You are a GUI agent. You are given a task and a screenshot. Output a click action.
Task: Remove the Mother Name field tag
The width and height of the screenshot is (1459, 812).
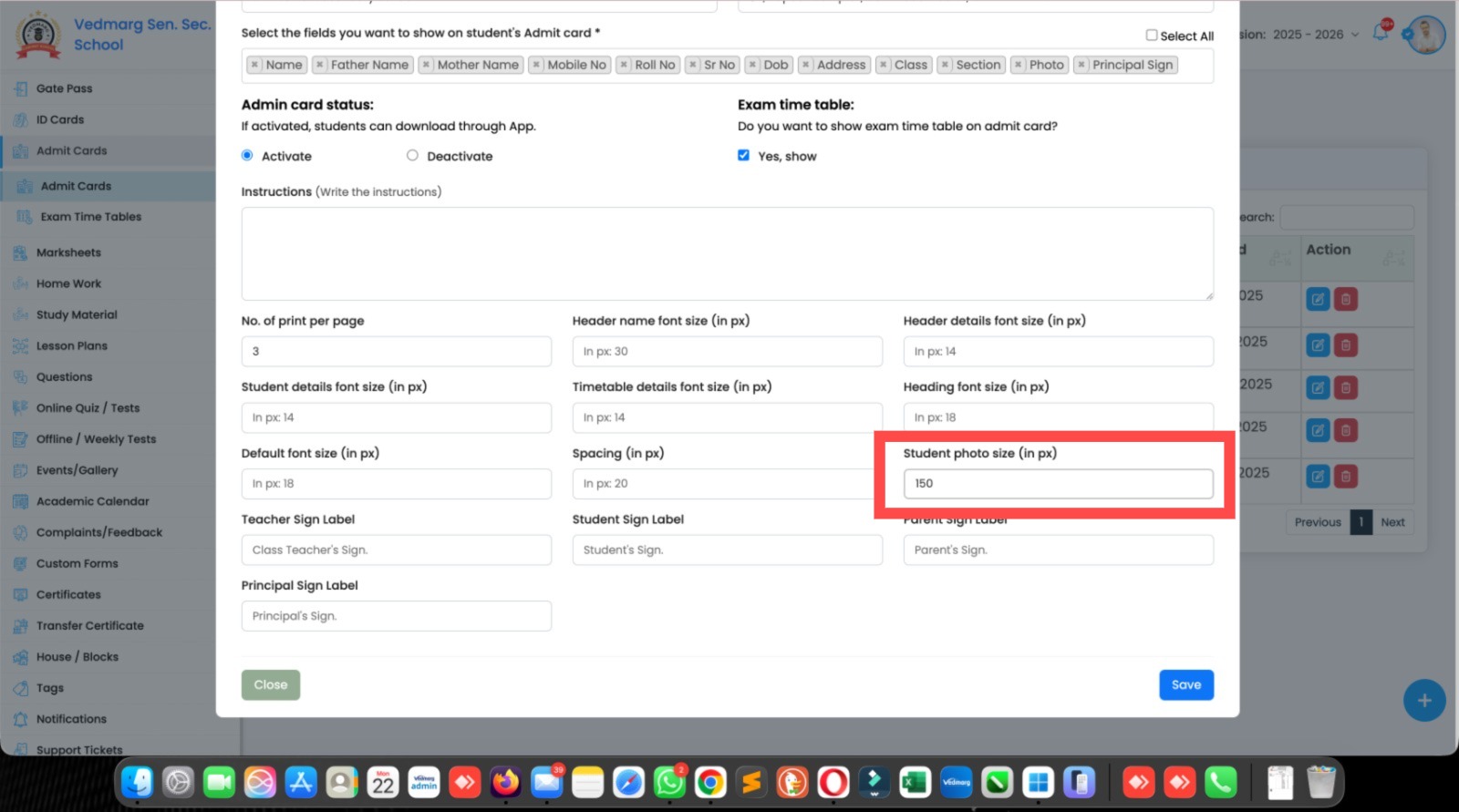(426, 65)
